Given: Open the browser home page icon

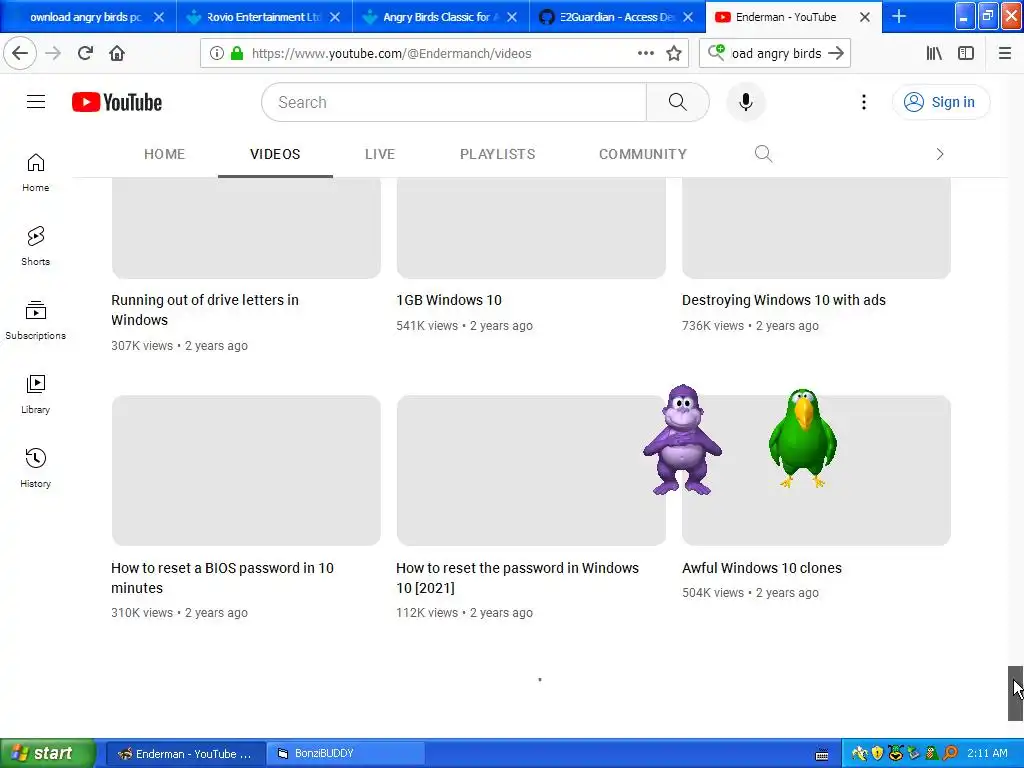Looking at the screenshot, I should pos(117,53).
